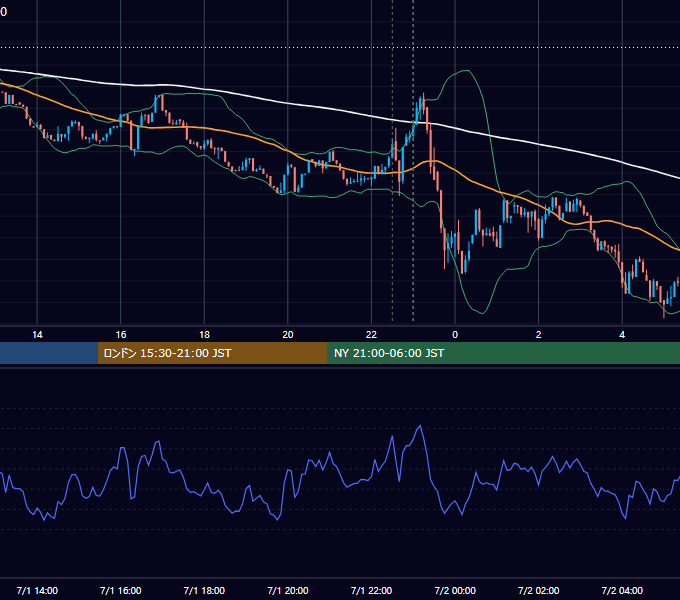Image resolution: width=680 pixels, height=600 pixels.
Task: Click the 7/2 02:00 time label
Action: coord(539,590)
